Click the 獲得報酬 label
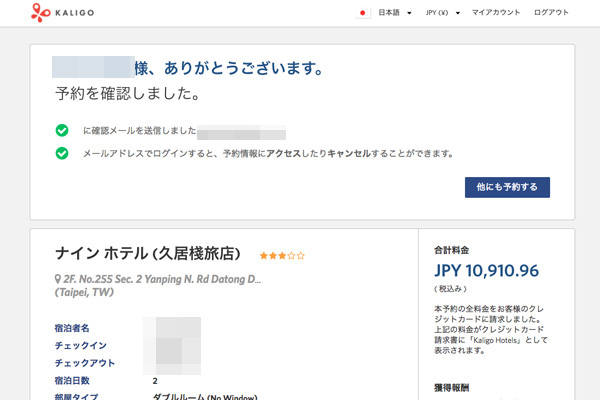This screenshot has width=600, height=400. click(452, 388)
